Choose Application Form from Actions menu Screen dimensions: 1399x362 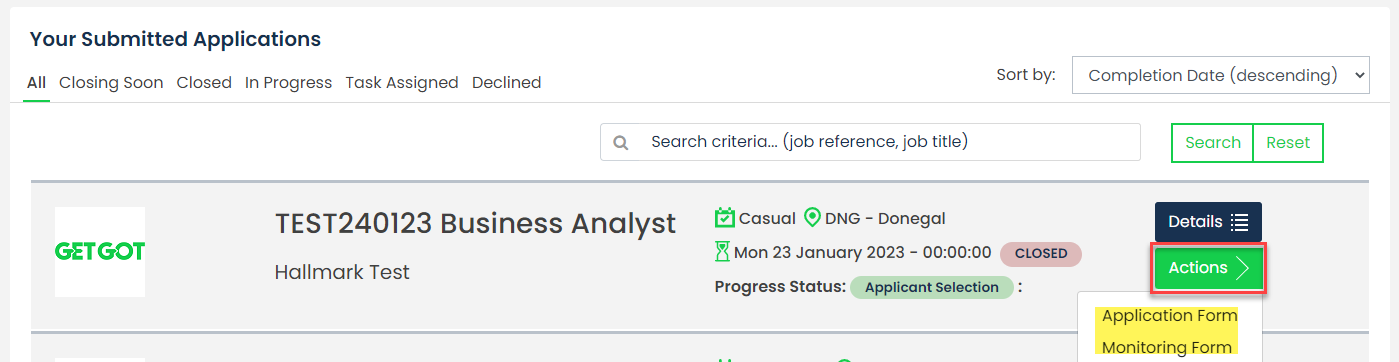1169,316
